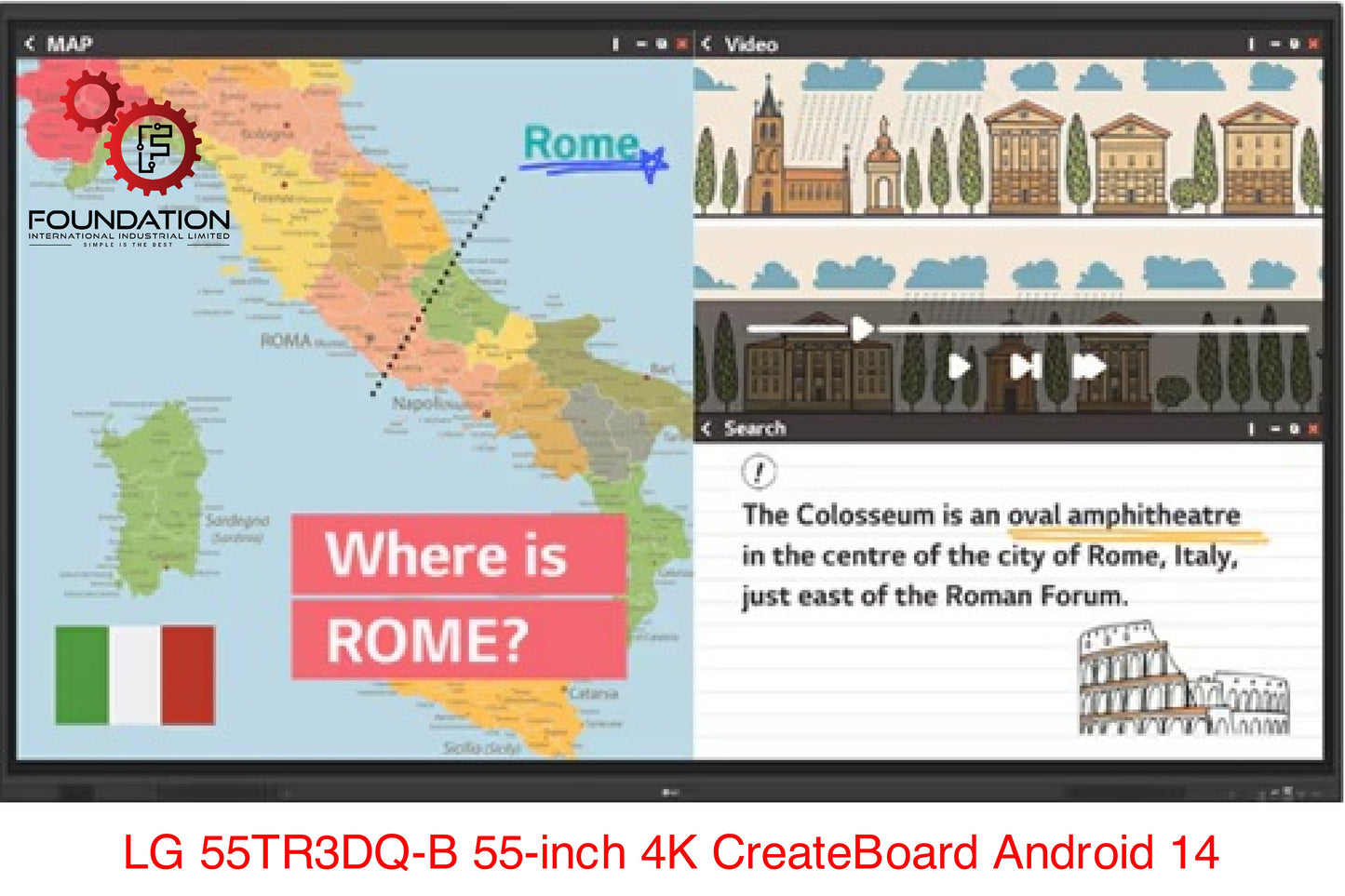
Task: Minimize the Search panel
Action: 1274,429
